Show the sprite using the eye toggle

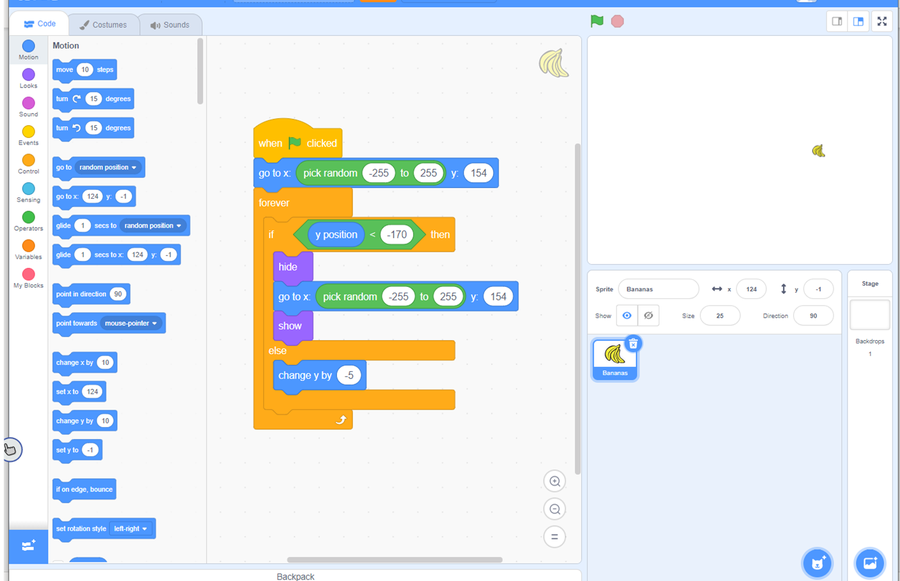pos(627,316)
